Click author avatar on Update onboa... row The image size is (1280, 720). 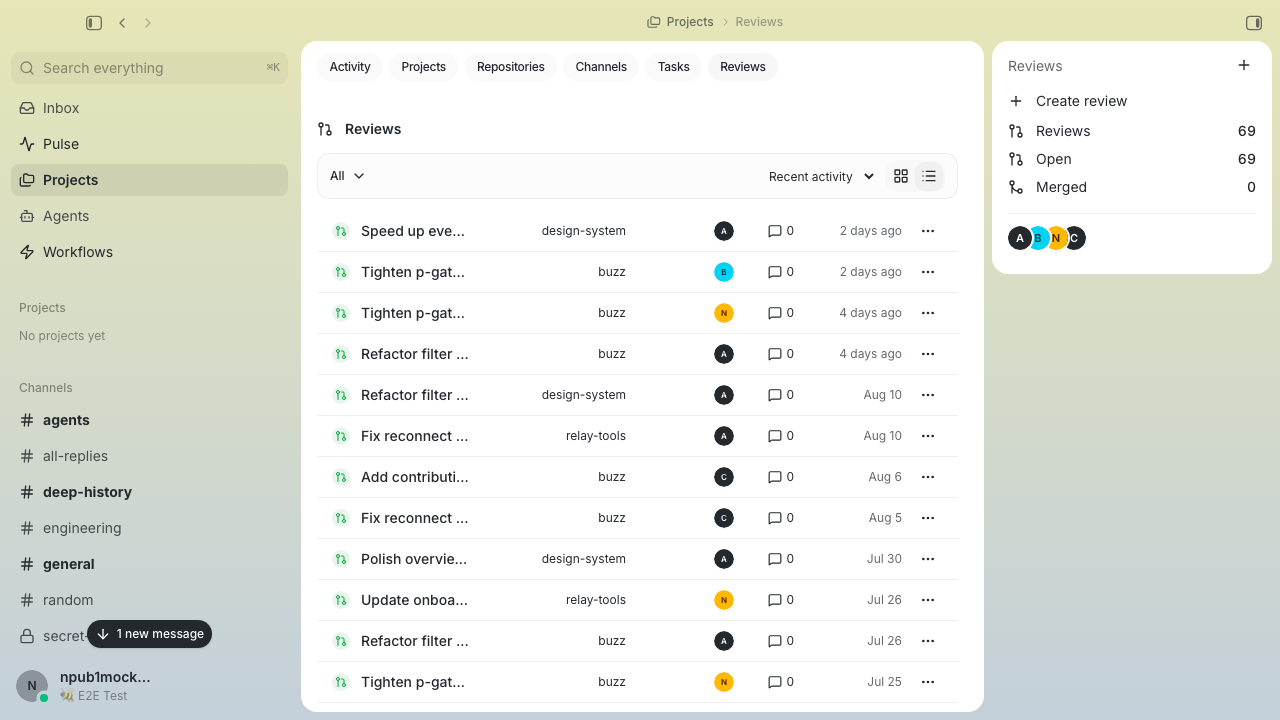tap(724, 600)
